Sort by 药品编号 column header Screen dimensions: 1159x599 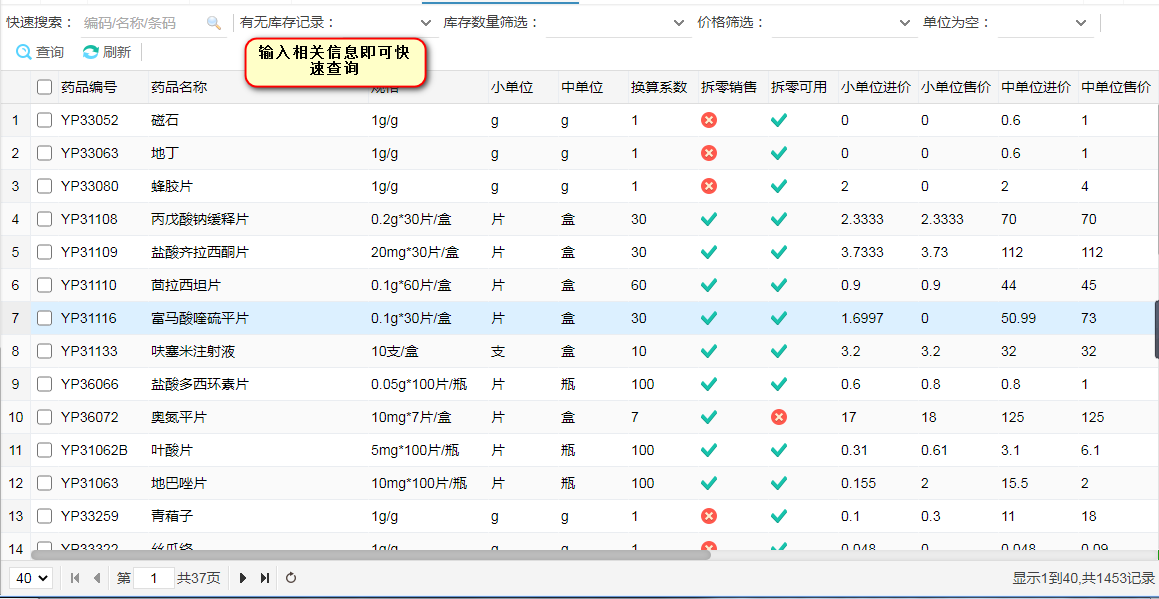click(89, 87)
